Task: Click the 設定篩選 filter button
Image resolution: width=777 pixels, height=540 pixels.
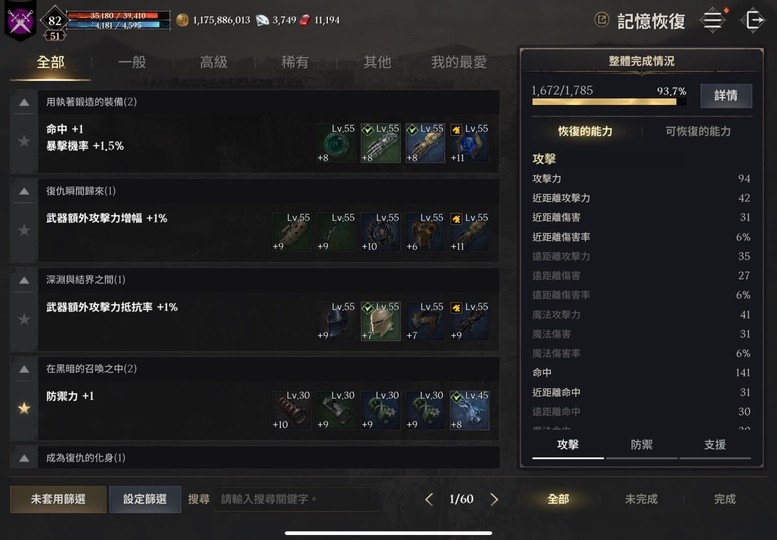Action: [145, 499]
